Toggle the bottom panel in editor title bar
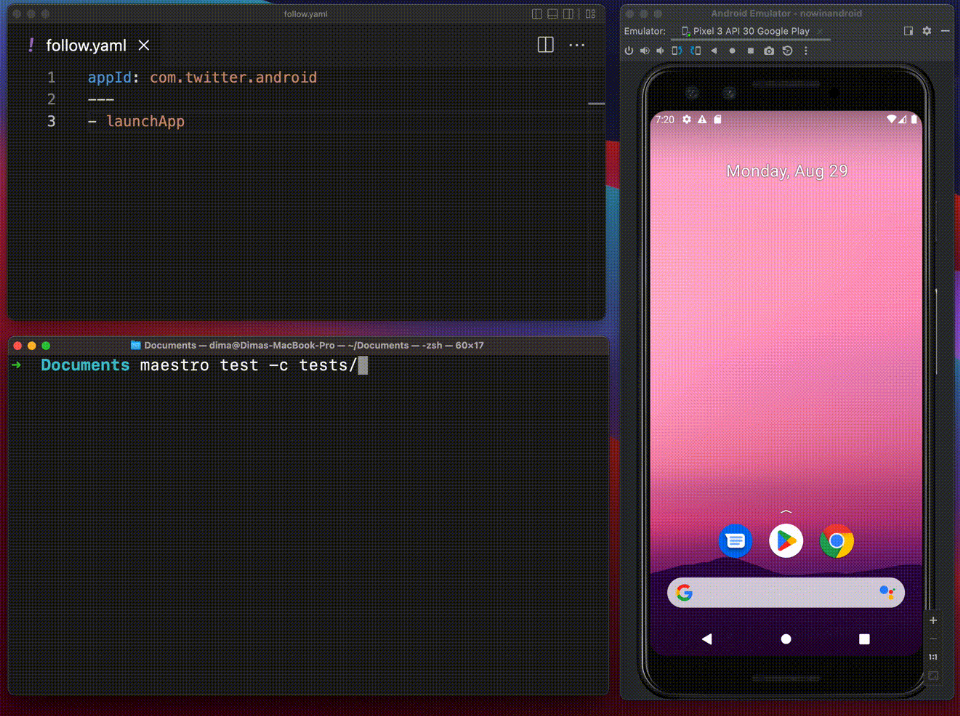960x716 pixels. pyautogui.click(x=553, y=13)
